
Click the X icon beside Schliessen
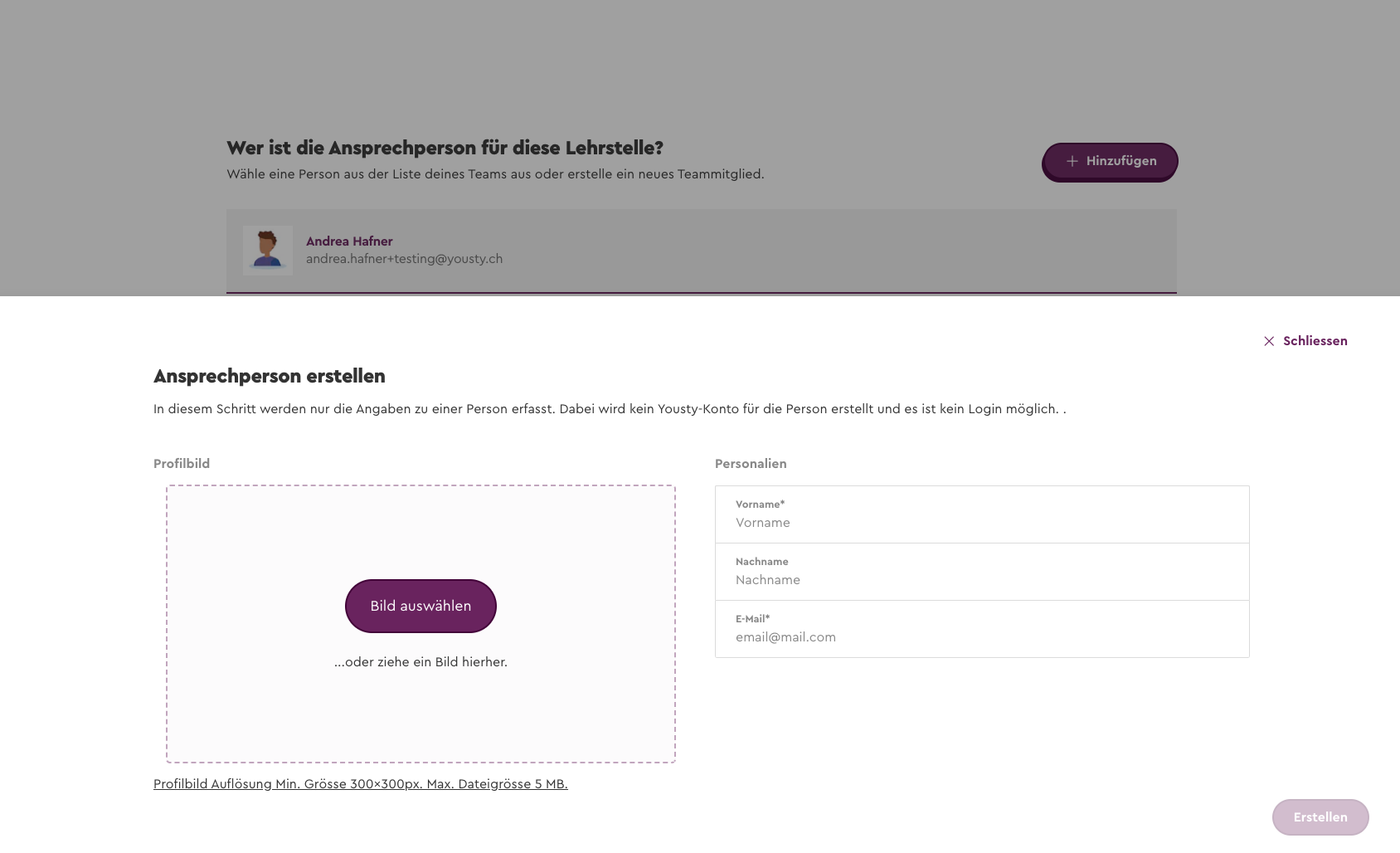point(1269,341)
